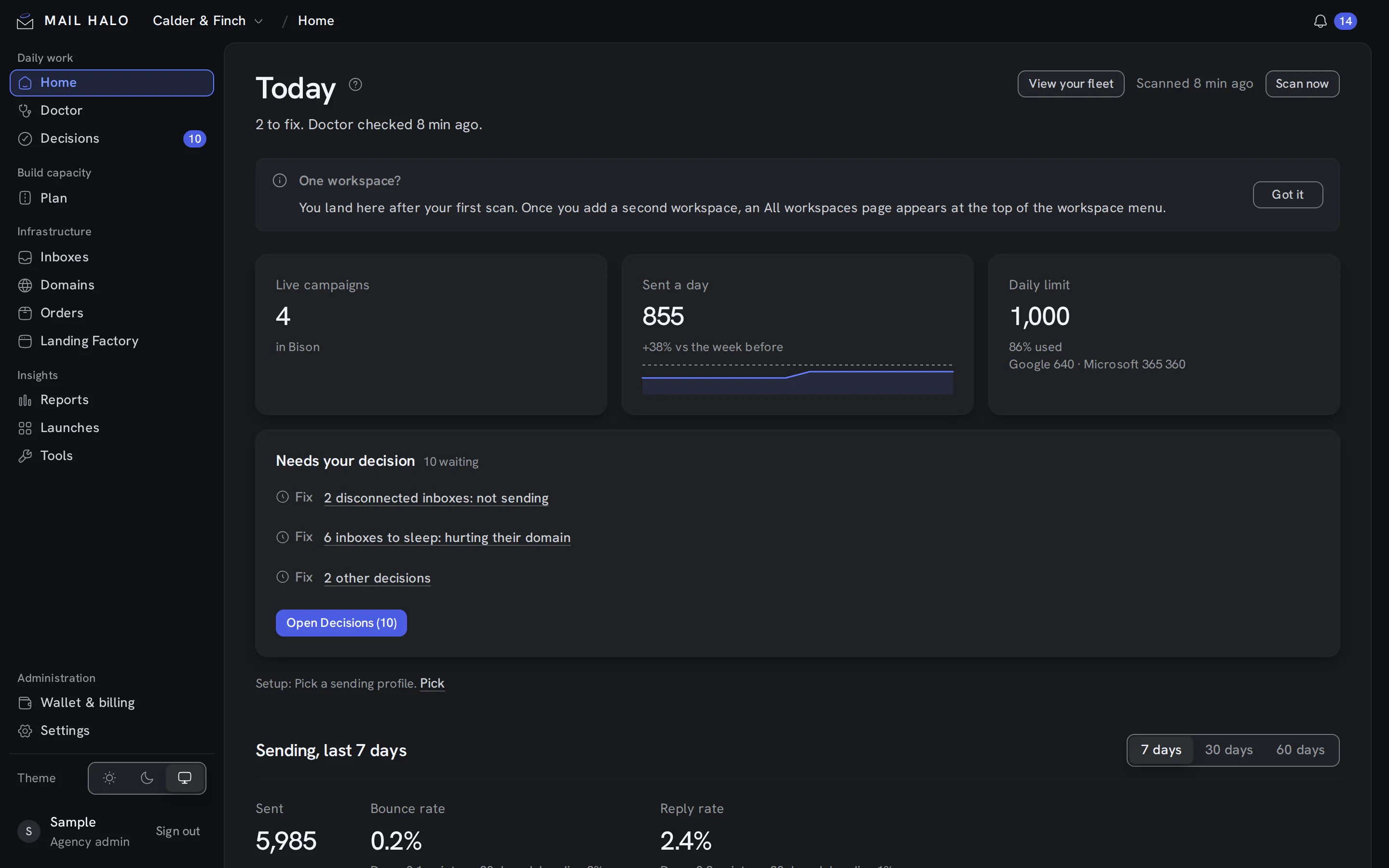Image resolution: width=1389 pixels, height=868 pixels.
Task: Click the Landing Factory icon
Action: click(x=25, y=341)
